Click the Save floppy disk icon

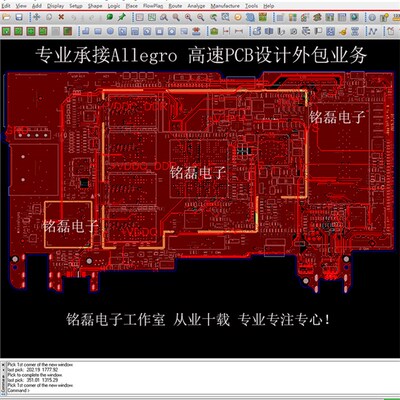[x=19, y=17]
